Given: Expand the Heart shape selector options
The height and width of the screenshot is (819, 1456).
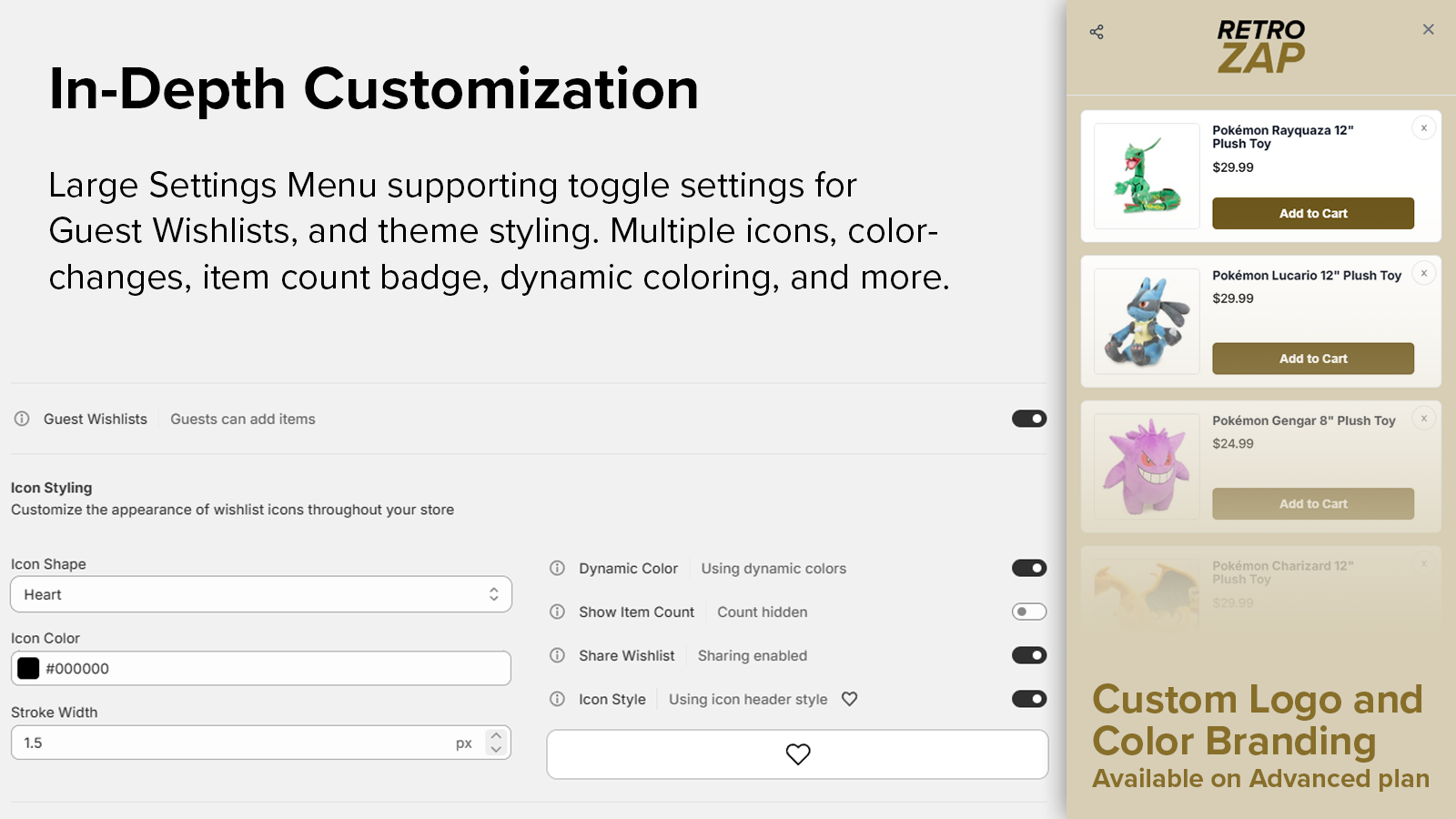Looking at the screenshot, I should 492,594.
